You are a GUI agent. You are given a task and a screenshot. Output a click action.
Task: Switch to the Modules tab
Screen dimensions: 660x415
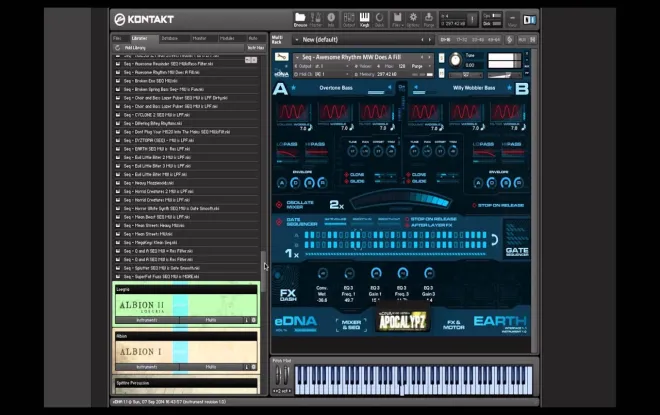[231, 38]
